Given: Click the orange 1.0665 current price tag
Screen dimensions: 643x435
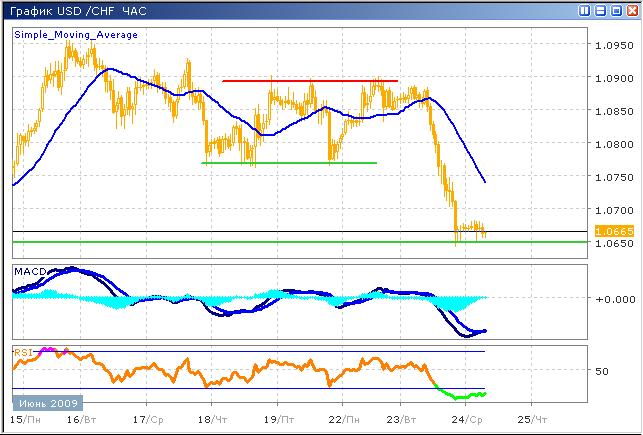Looking at the screenshot, I should coord(611,231).
